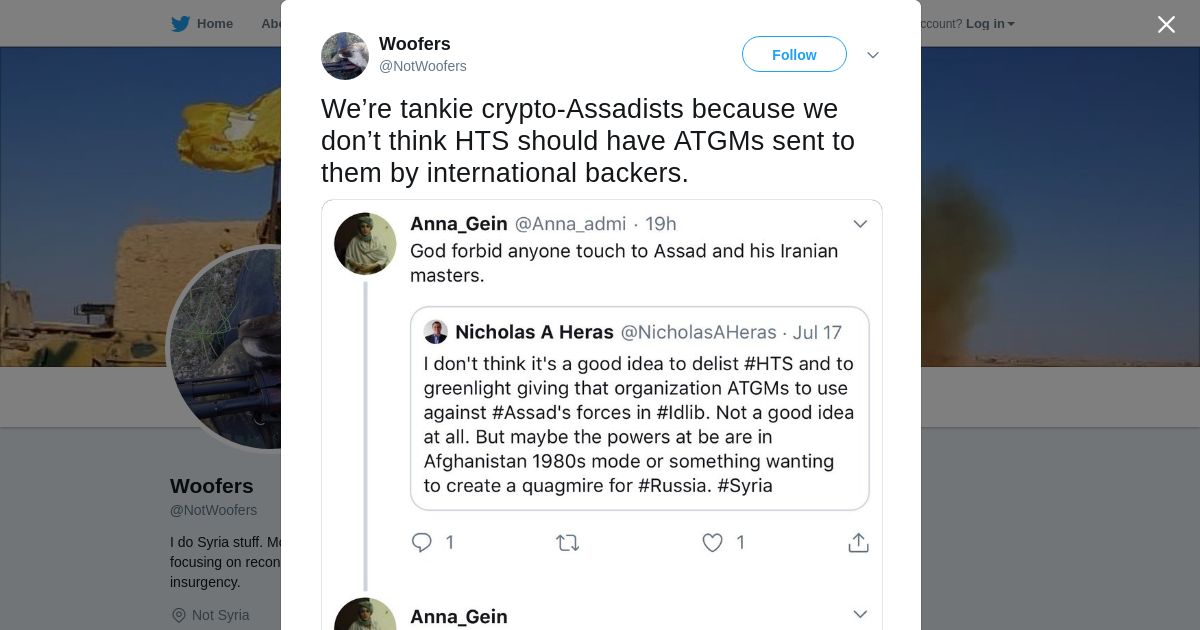This screenshot has width=1200, height=630.
Task: Like the tweet with heart icon
Action: click(712, 542)
